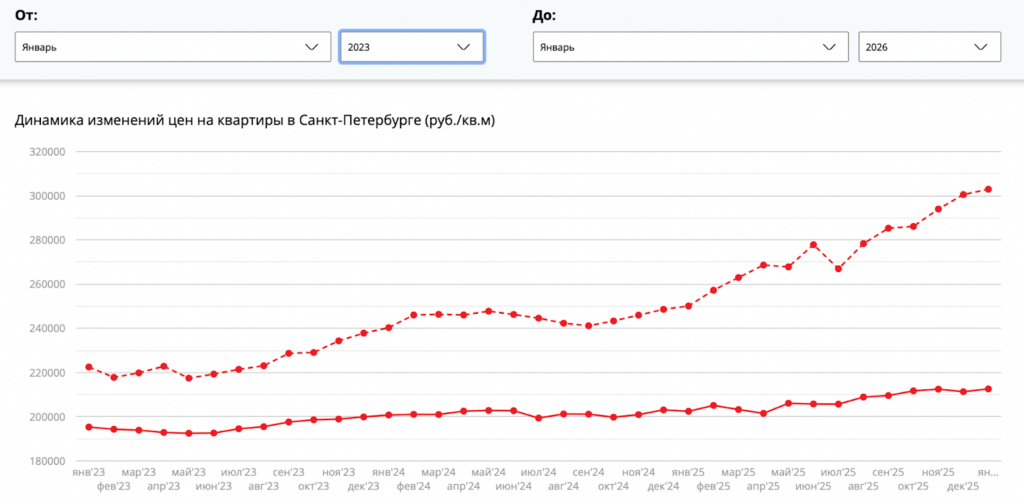Screen dimensions: 1024x504
Task: Click the dashed-line point at май'24
Action: click(488, 311)
